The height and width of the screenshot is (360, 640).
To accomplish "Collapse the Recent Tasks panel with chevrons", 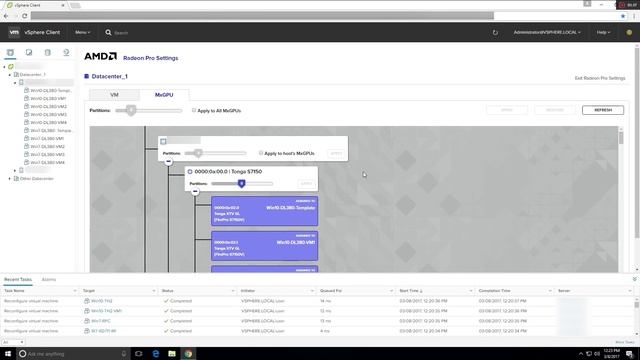I will [634, 279].
